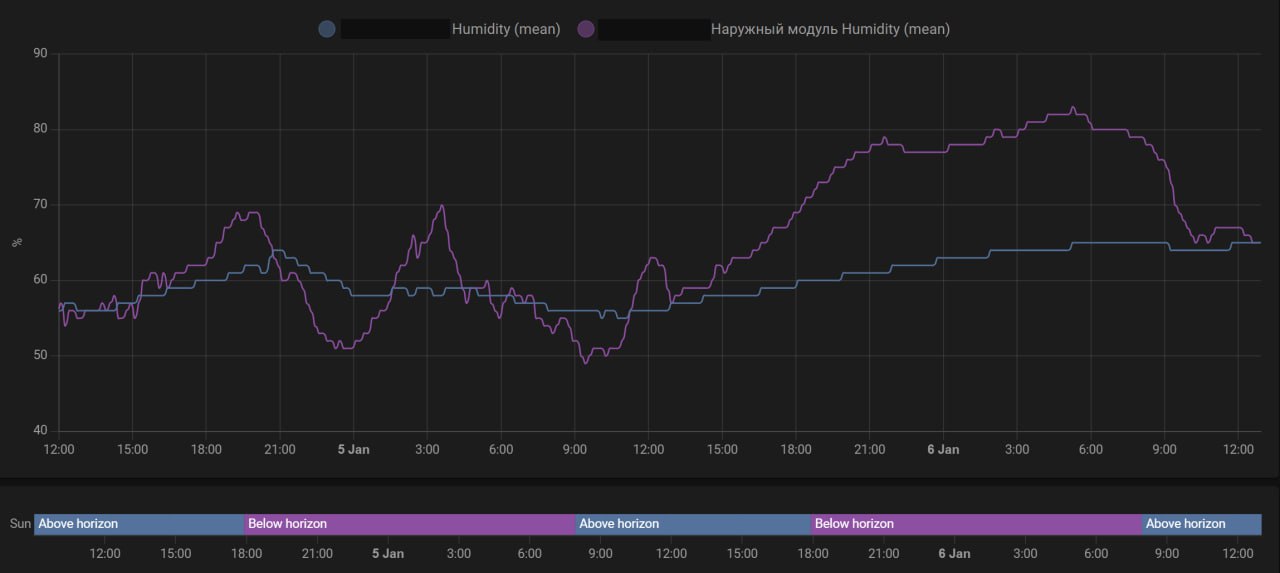Click '6 Jan' on Sun timeline axis
Image resolution: width=1280 pixels, height=573 pixels.
[954, 554]
